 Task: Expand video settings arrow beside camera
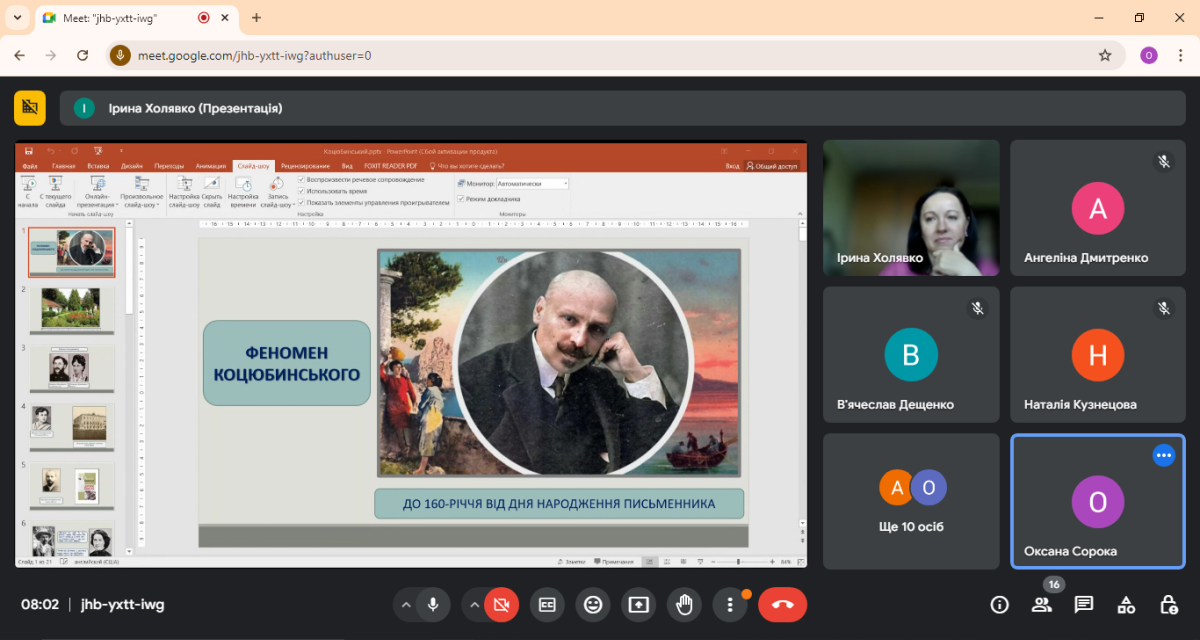click(x=474, y=604)
